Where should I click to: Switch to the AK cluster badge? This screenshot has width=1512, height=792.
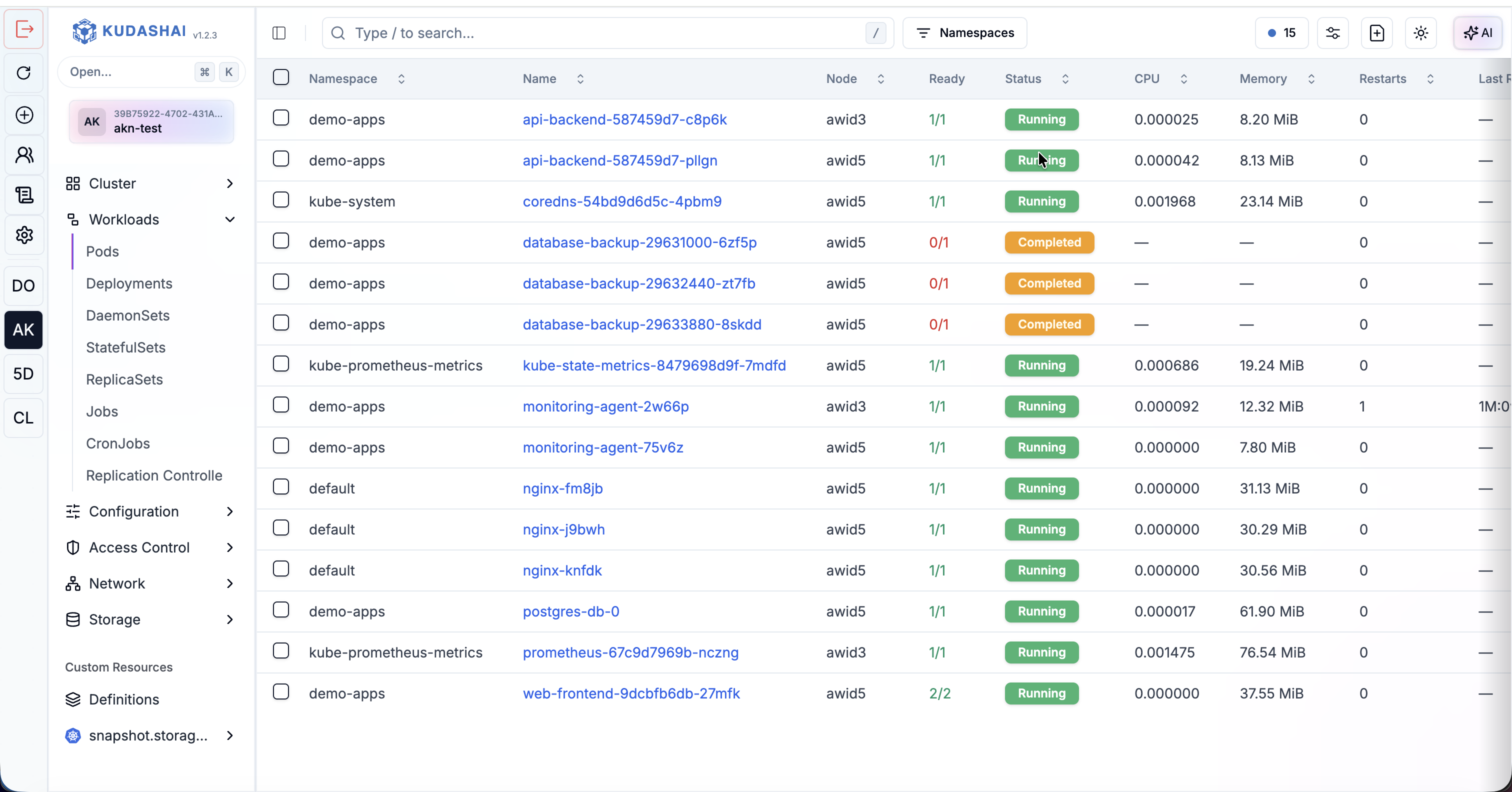tap(23, 330)
